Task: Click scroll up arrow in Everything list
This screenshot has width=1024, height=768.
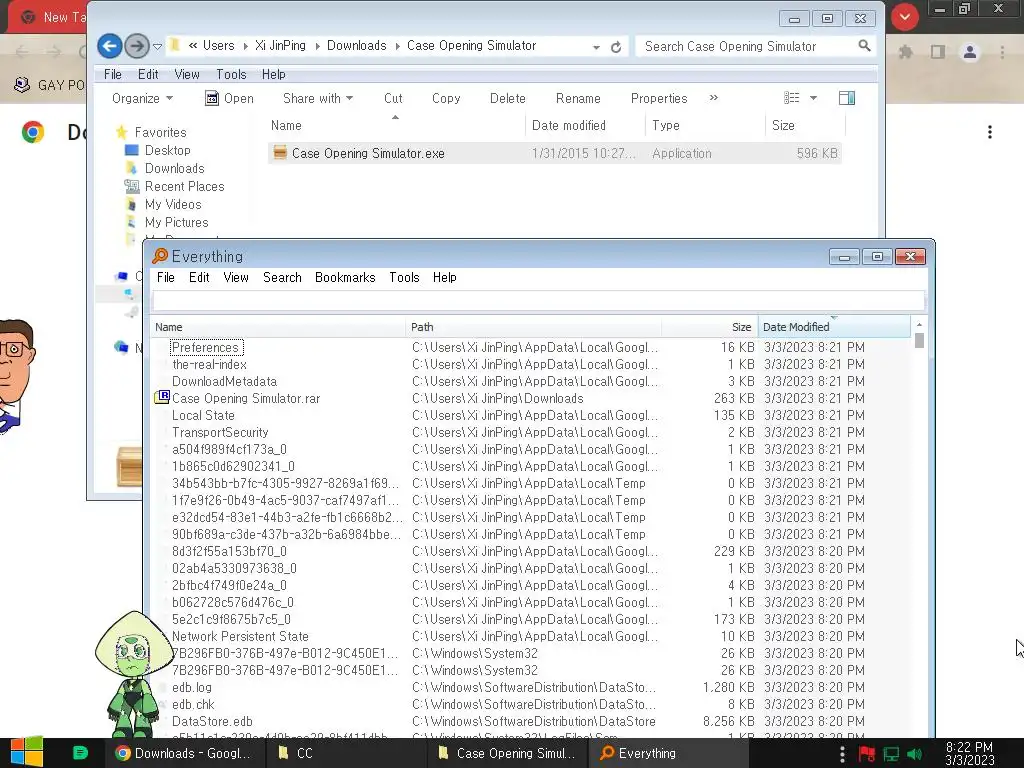Action: tap(919, 325)
